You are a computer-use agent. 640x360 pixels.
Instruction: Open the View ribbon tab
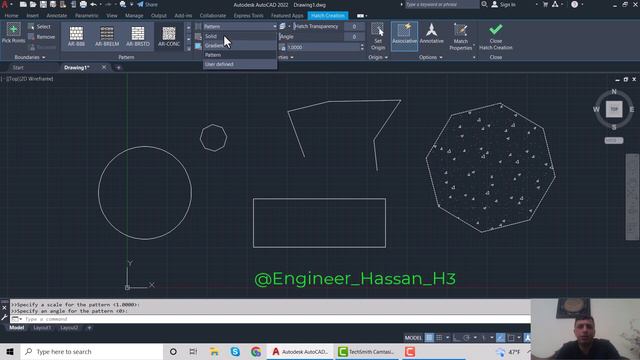[111, 16]
